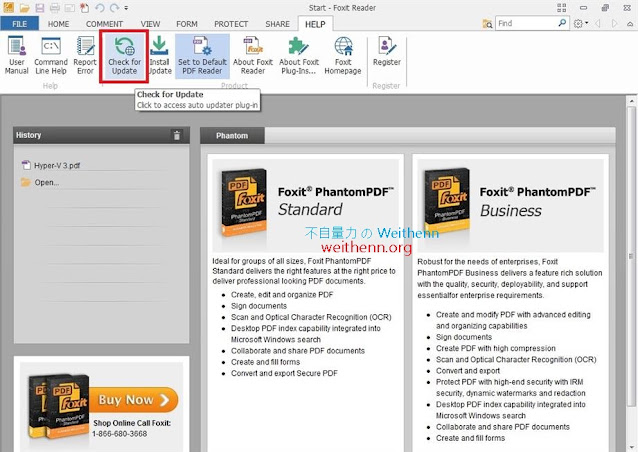Click the next search result arrow
The image size is (638, 452).
[614, 24]
